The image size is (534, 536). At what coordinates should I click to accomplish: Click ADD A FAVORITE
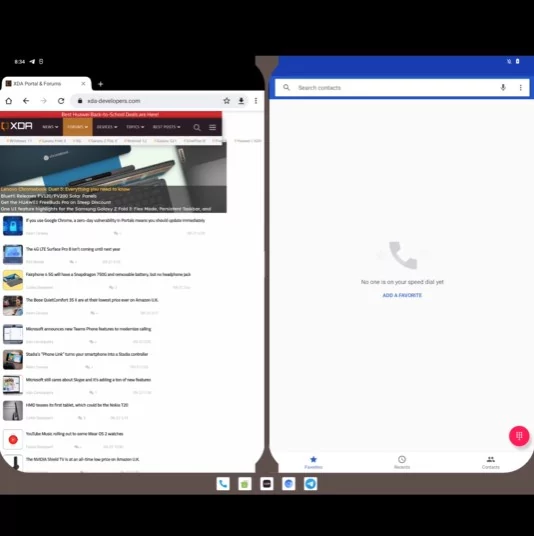(x=402, y=295)
